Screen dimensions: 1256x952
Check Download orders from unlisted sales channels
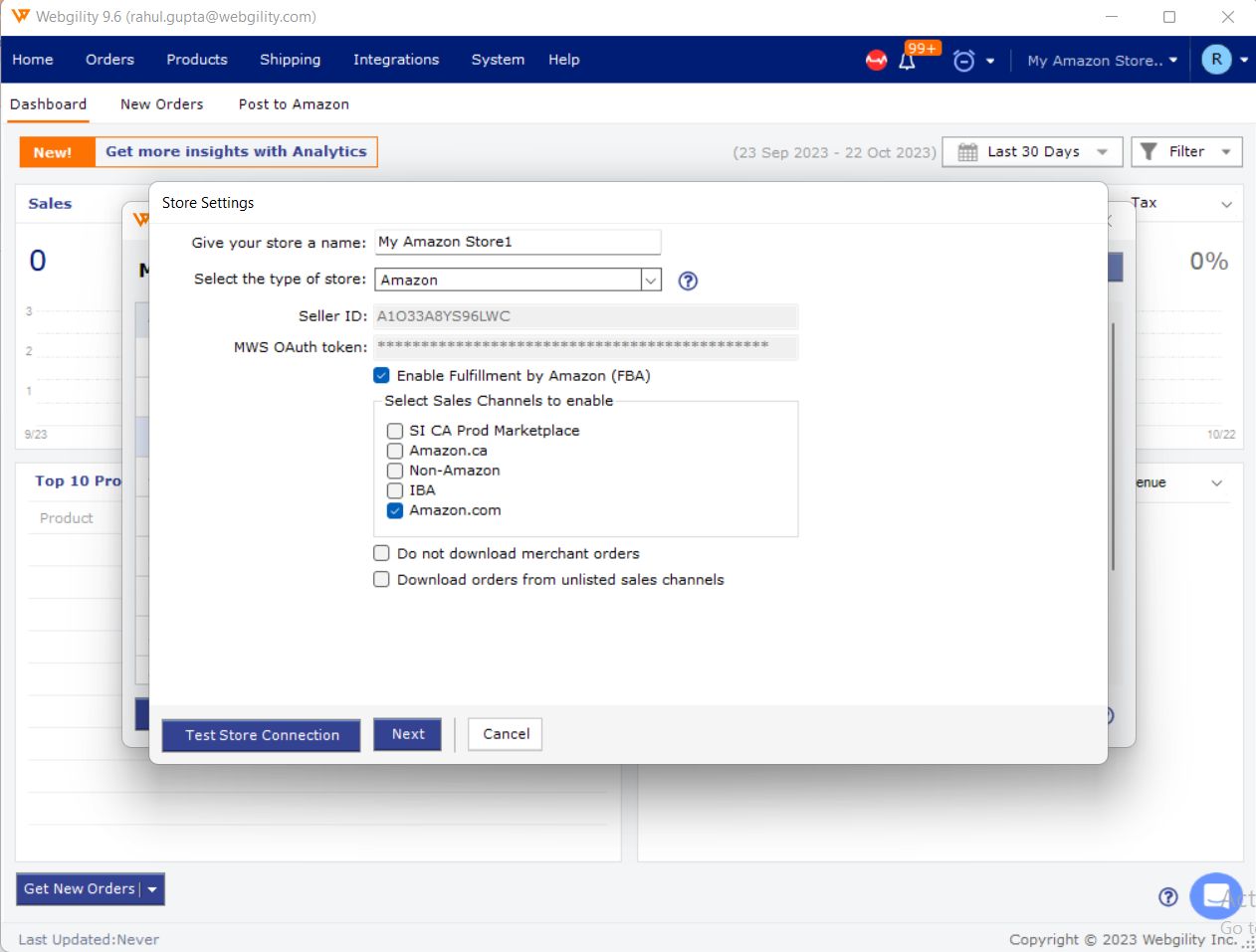click(381, 579)
